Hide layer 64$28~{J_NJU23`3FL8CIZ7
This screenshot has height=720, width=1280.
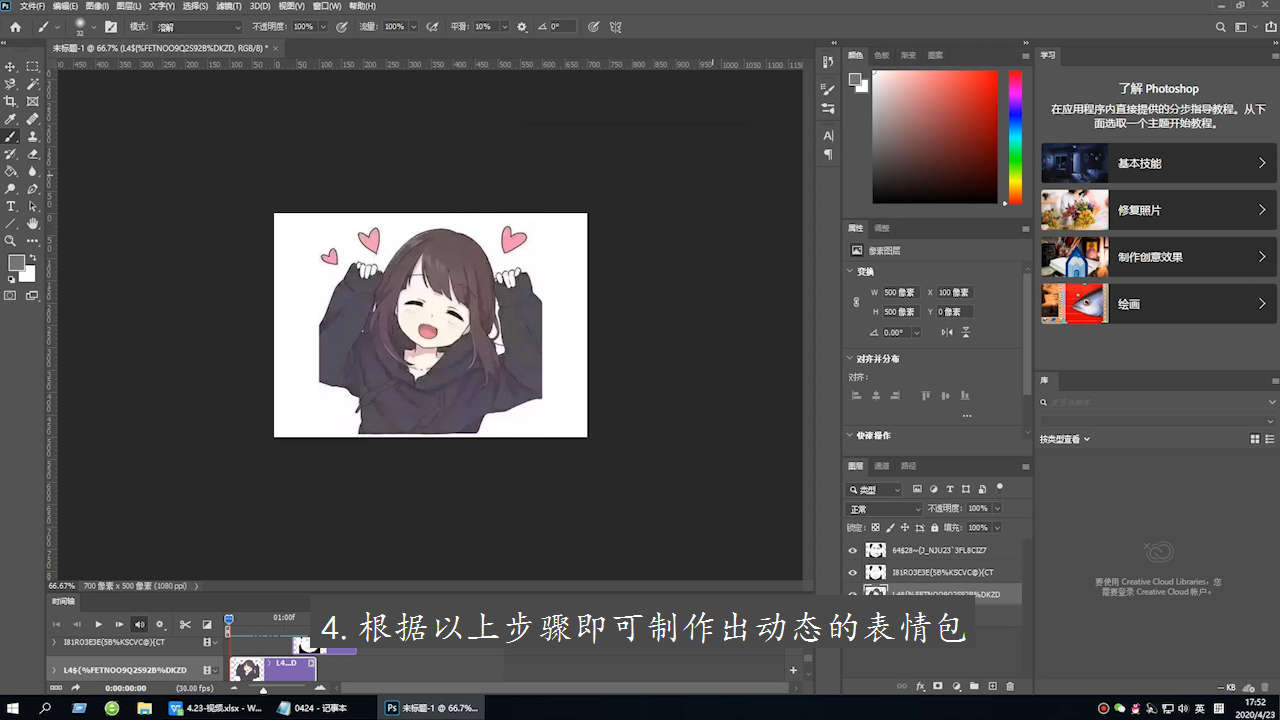point(853,550)
